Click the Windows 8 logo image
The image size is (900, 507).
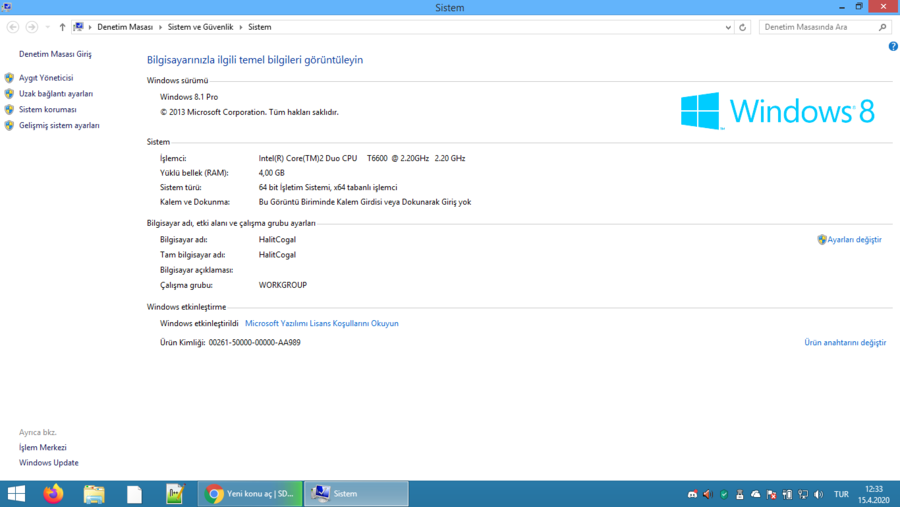[x=778, y=111]
